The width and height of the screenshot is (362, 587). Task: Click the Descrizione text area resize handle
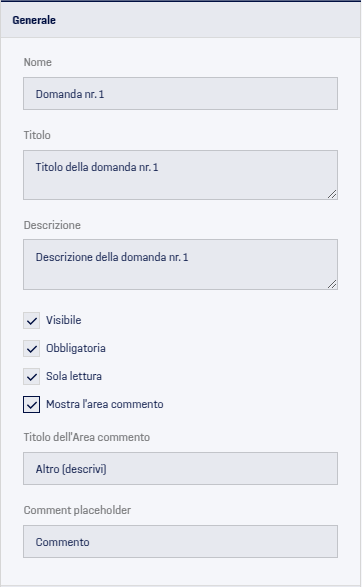[332, 284]
